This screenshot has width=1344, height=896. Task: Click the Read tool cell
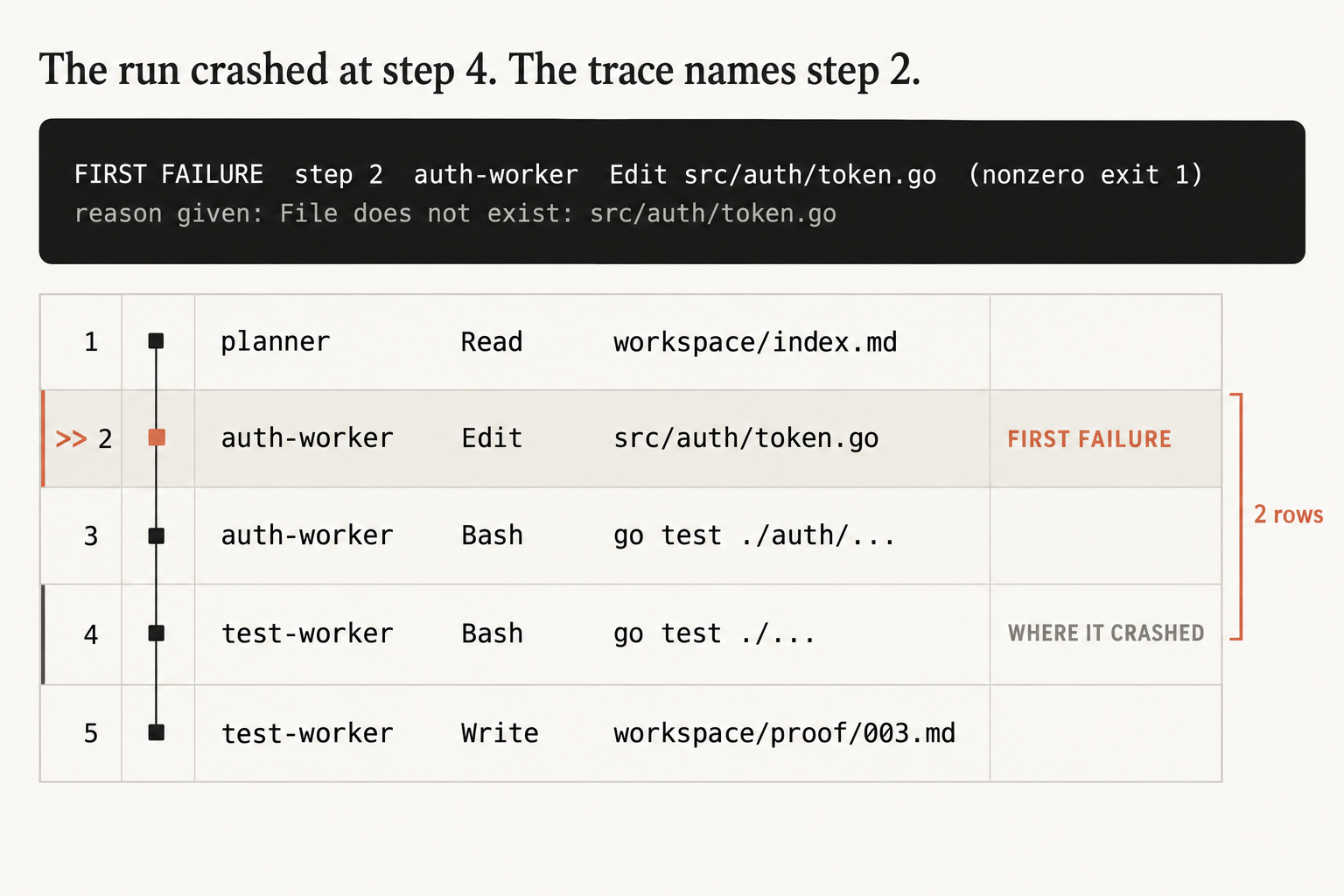[x=492, y=342]
